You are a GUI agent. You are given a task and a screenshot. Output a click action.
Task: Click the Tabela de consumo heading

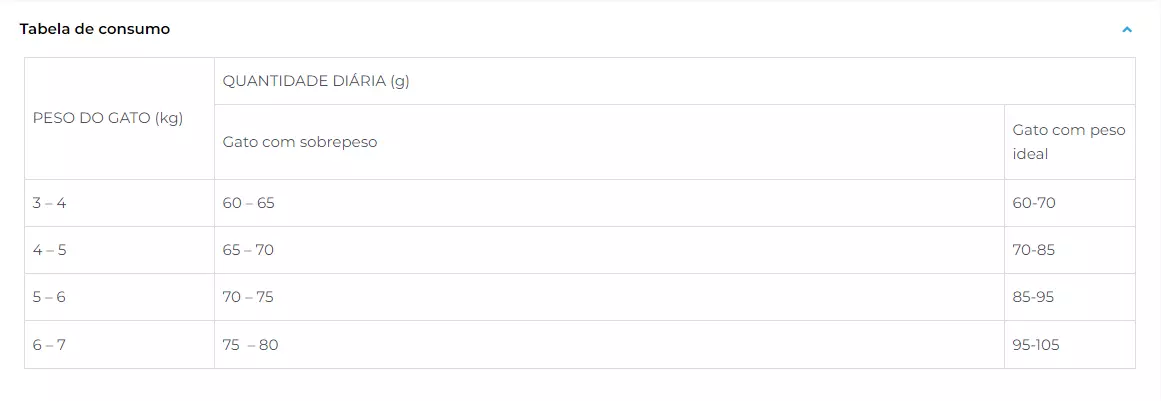pyautogui.click(x=95, y=29)
